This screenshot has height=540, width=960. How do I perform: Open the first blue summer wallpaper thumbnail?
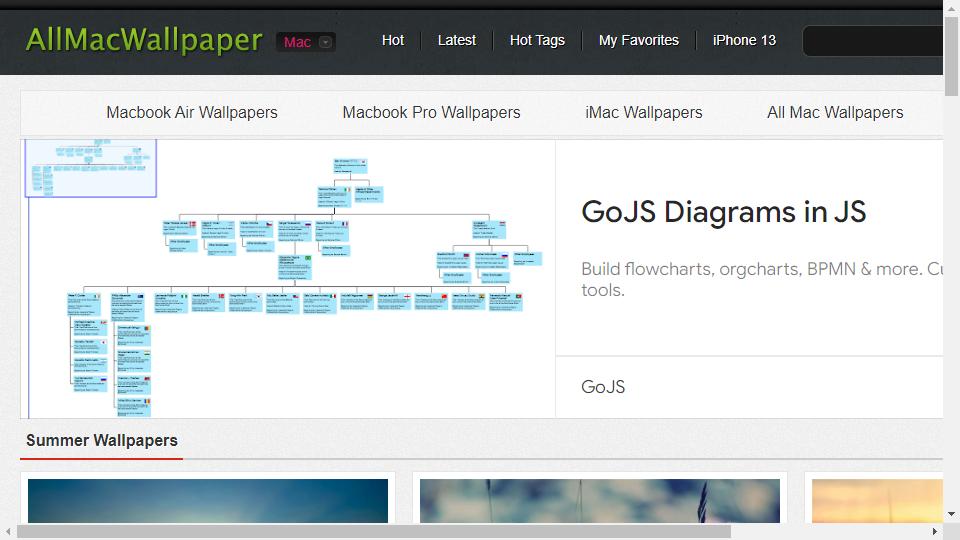click(x=208, y=501)
